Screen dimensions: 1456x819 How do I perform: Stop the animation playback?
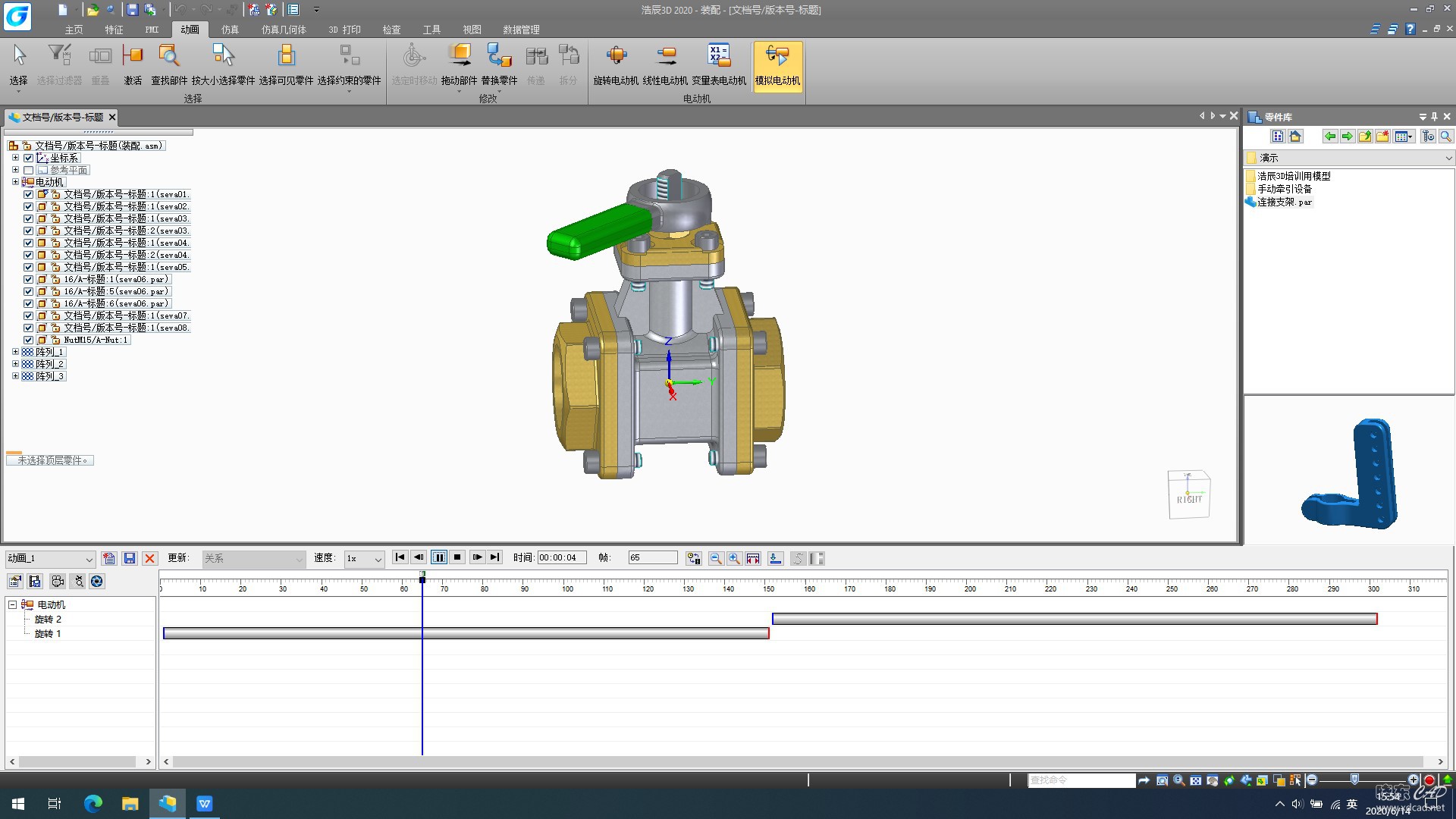[457, 557]
